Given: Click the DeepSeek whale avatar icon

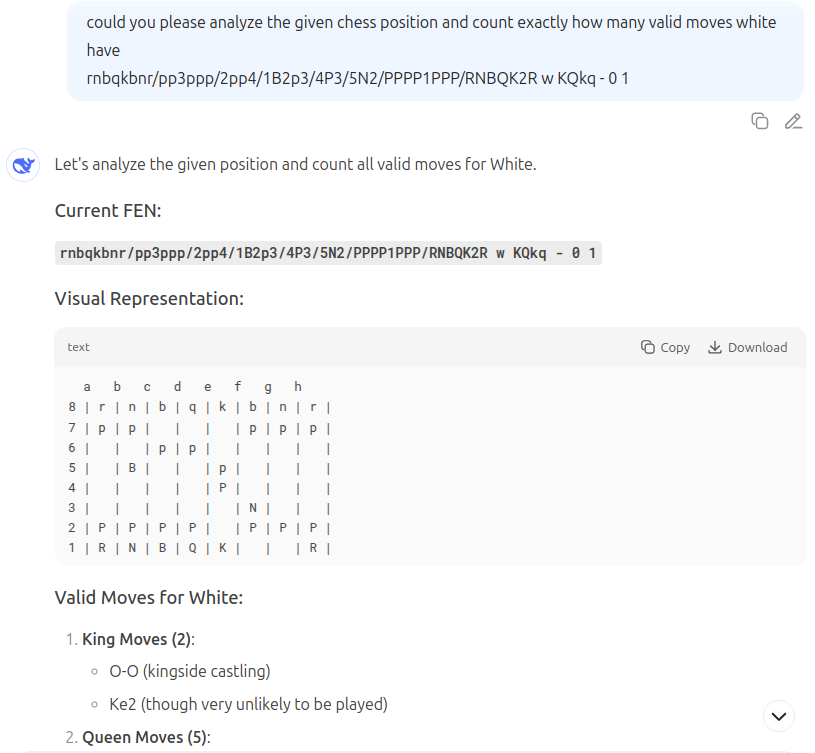Looking at the screenshot, I should point(23,165).
